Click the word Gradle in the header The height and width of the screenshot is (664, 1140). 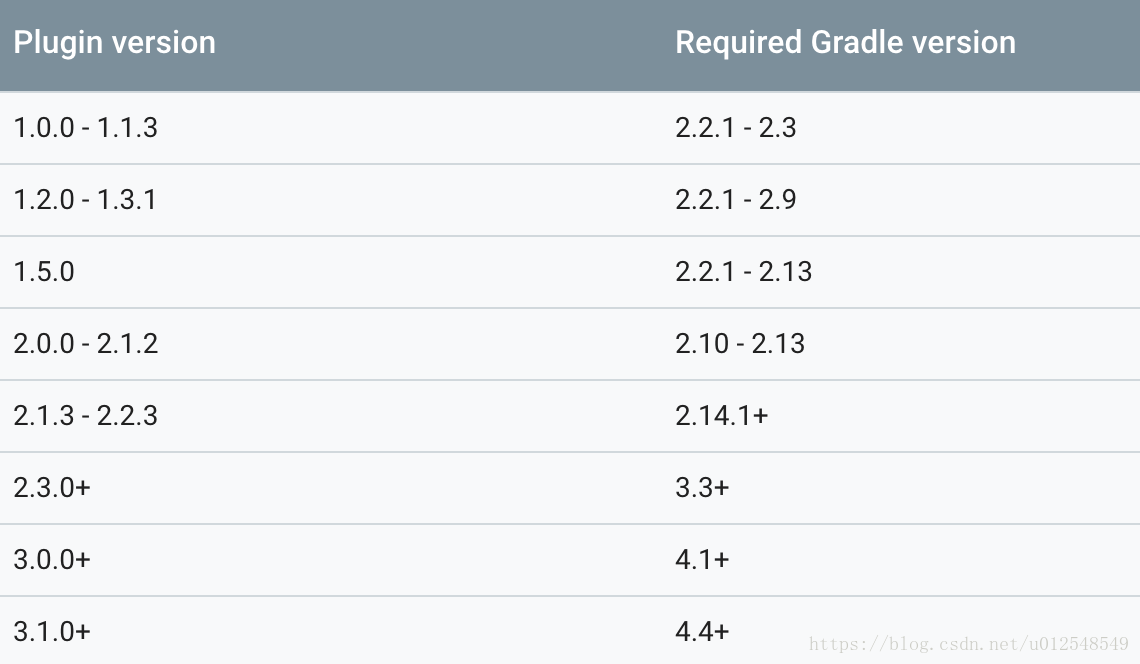(856, 43)
